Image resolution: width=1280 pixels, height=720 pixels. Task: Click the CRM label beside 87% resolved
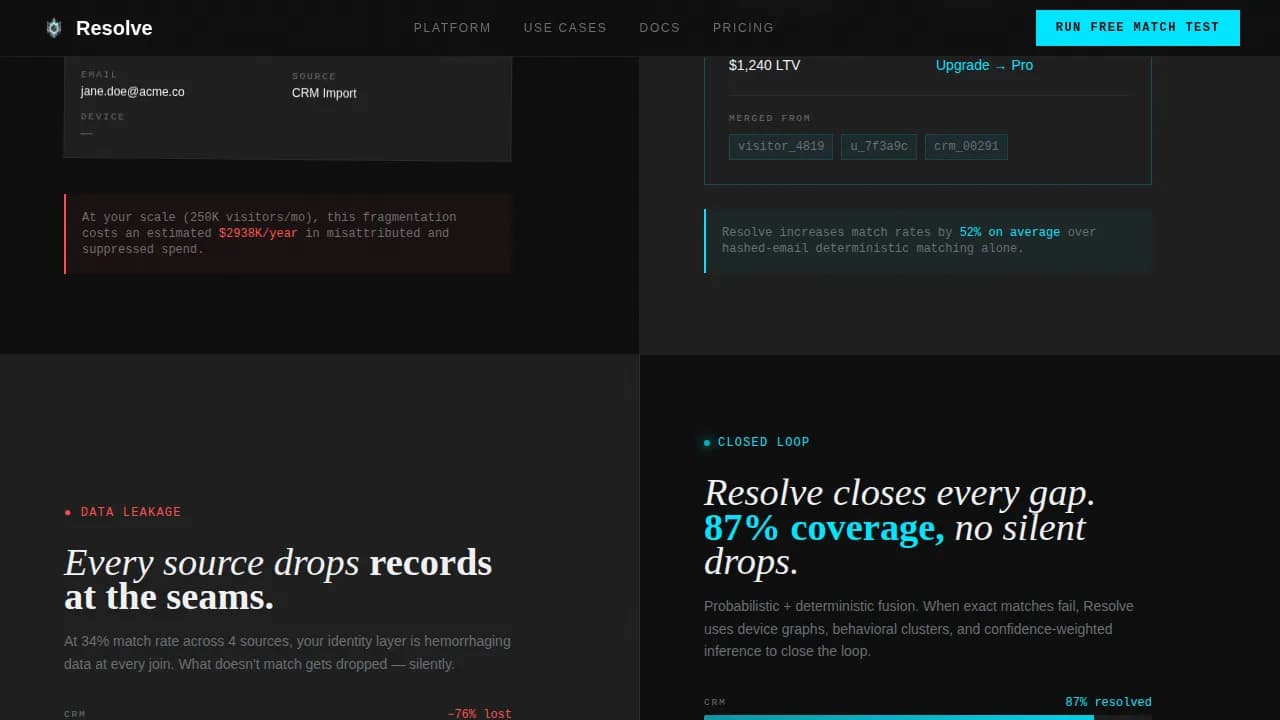[714, 702]
